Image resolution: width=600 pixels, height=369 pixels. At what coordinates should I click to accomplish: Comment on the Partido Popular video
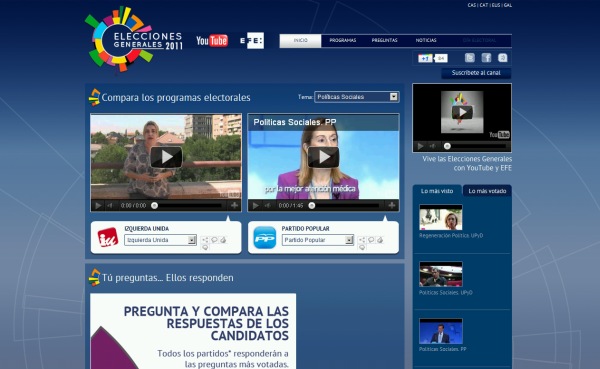(371, 240)
